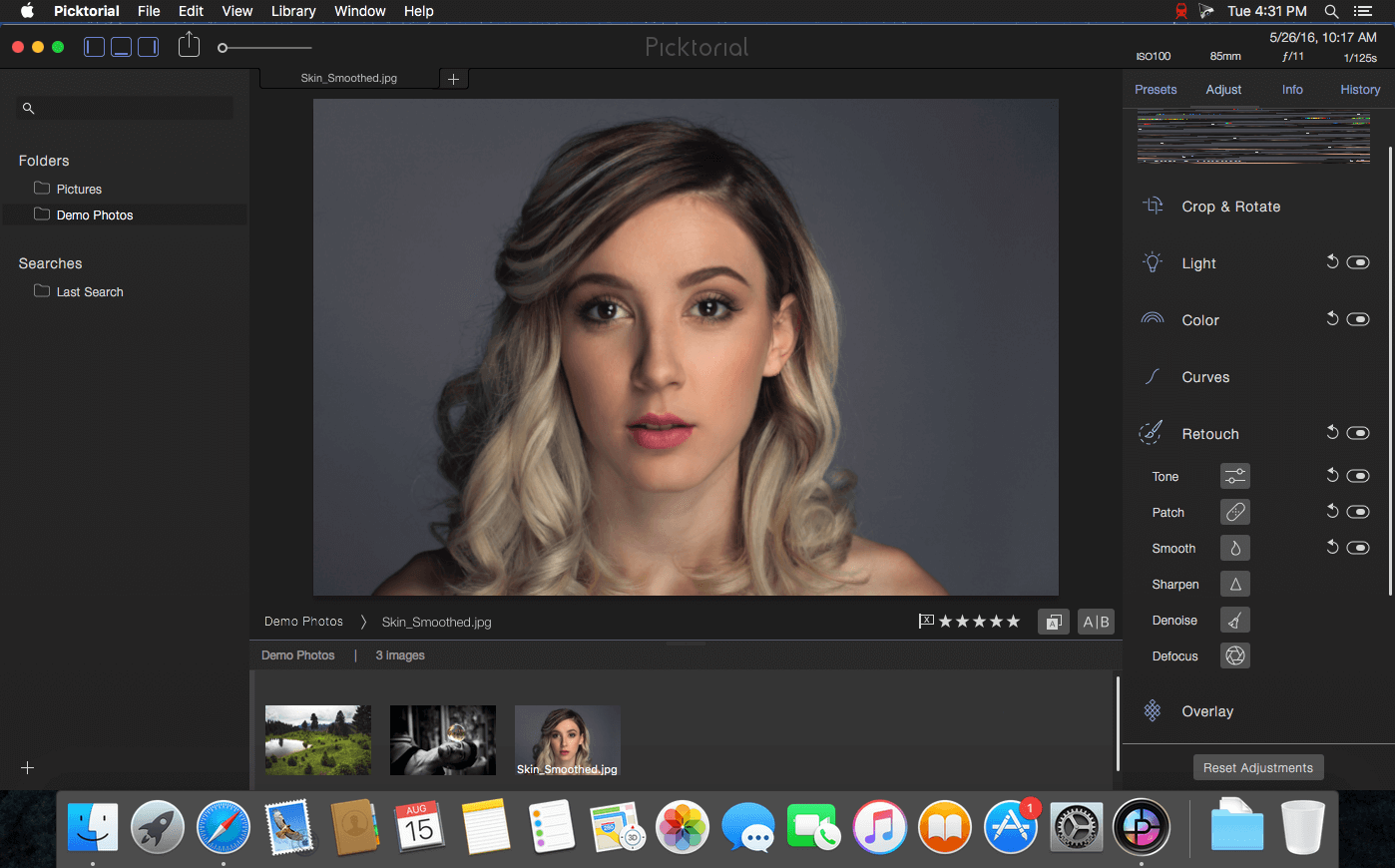1395x868 pixels.
Task: Toggle the Smooth retouch switch
Action: click(x=1358, y=548)
